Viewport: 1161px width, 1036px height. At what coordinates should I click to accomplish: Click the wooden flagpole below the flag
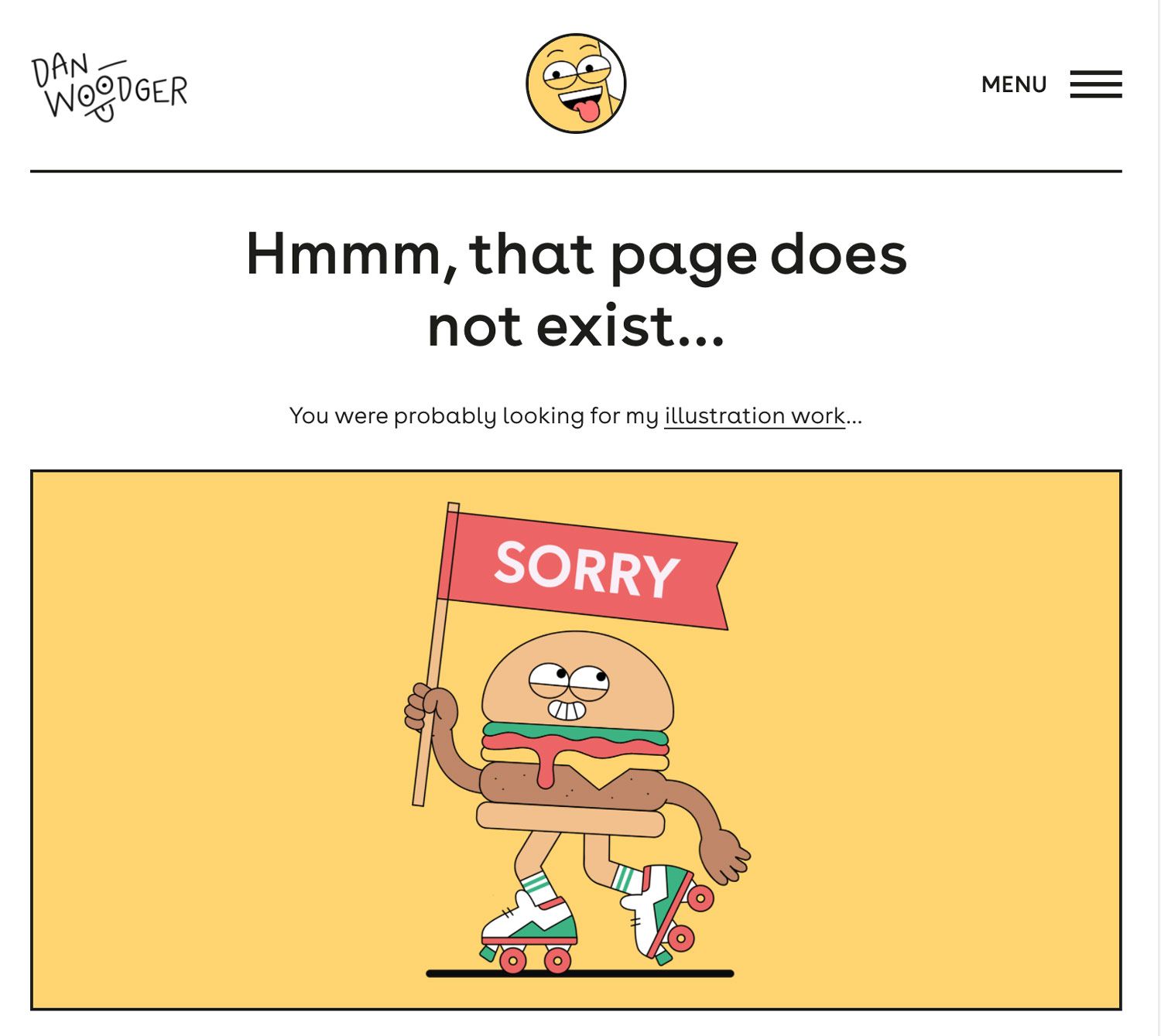pos(426,767)
